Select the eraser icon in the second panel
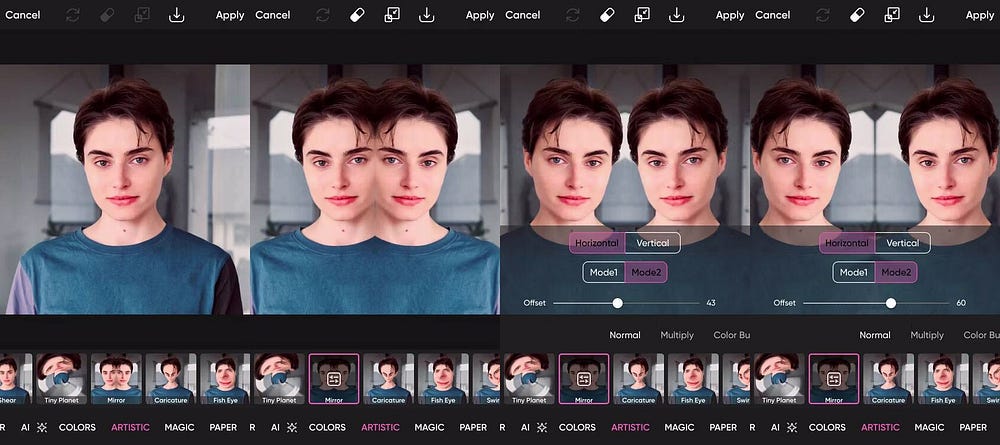Screen dimensions: 1000x445 pyautogui.click(x=357, y=15)
